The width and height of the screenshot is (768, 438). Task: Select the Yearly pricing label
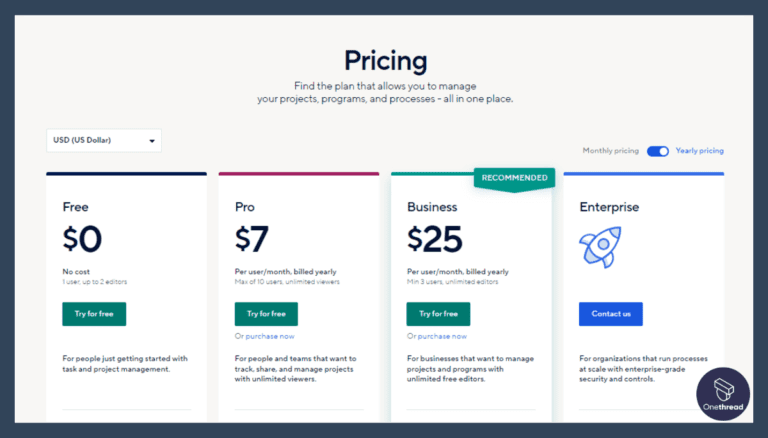pyautogui.click(x=699, y=151)
